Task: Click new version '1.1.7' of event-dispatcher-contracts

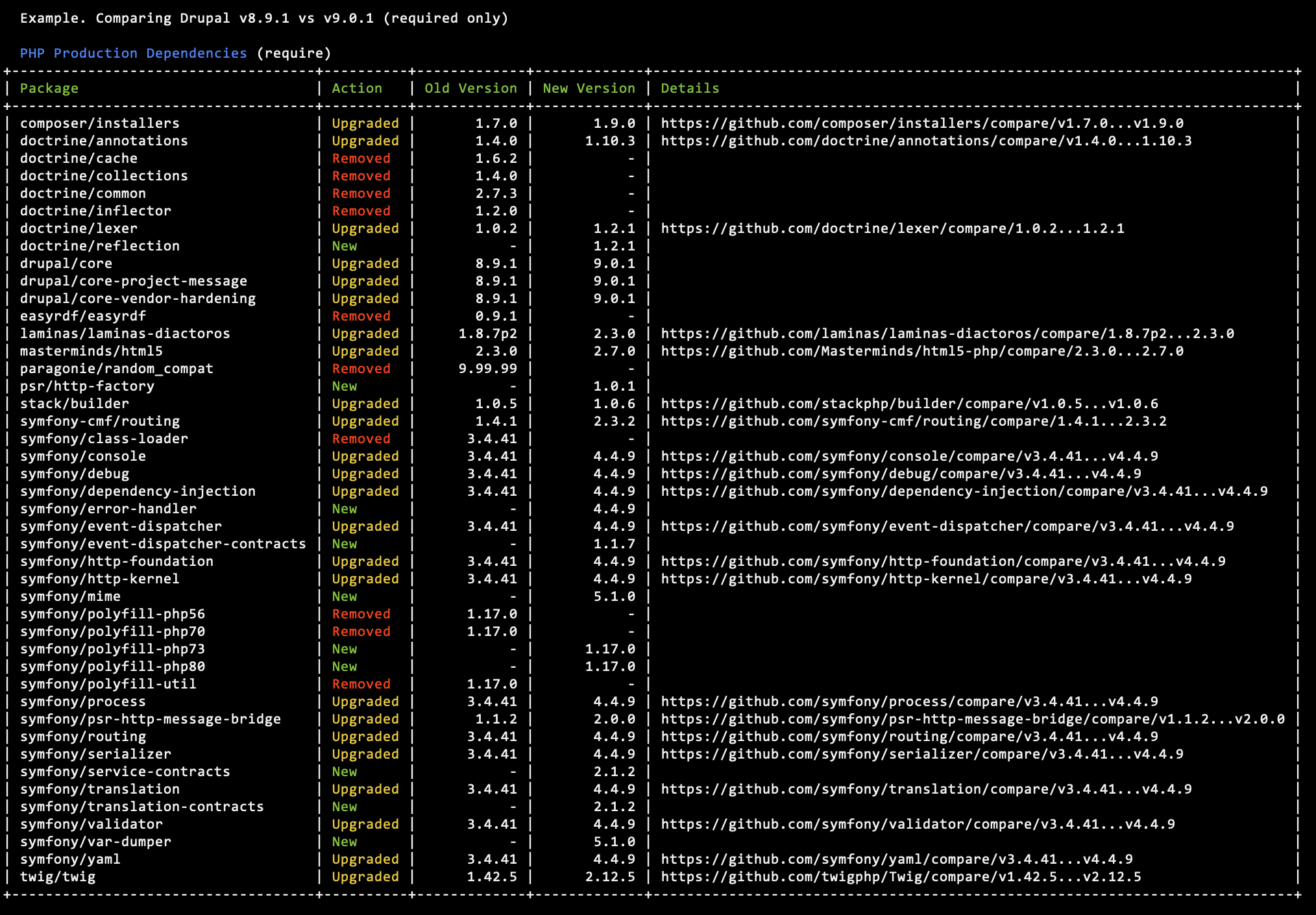Action: 615,544
